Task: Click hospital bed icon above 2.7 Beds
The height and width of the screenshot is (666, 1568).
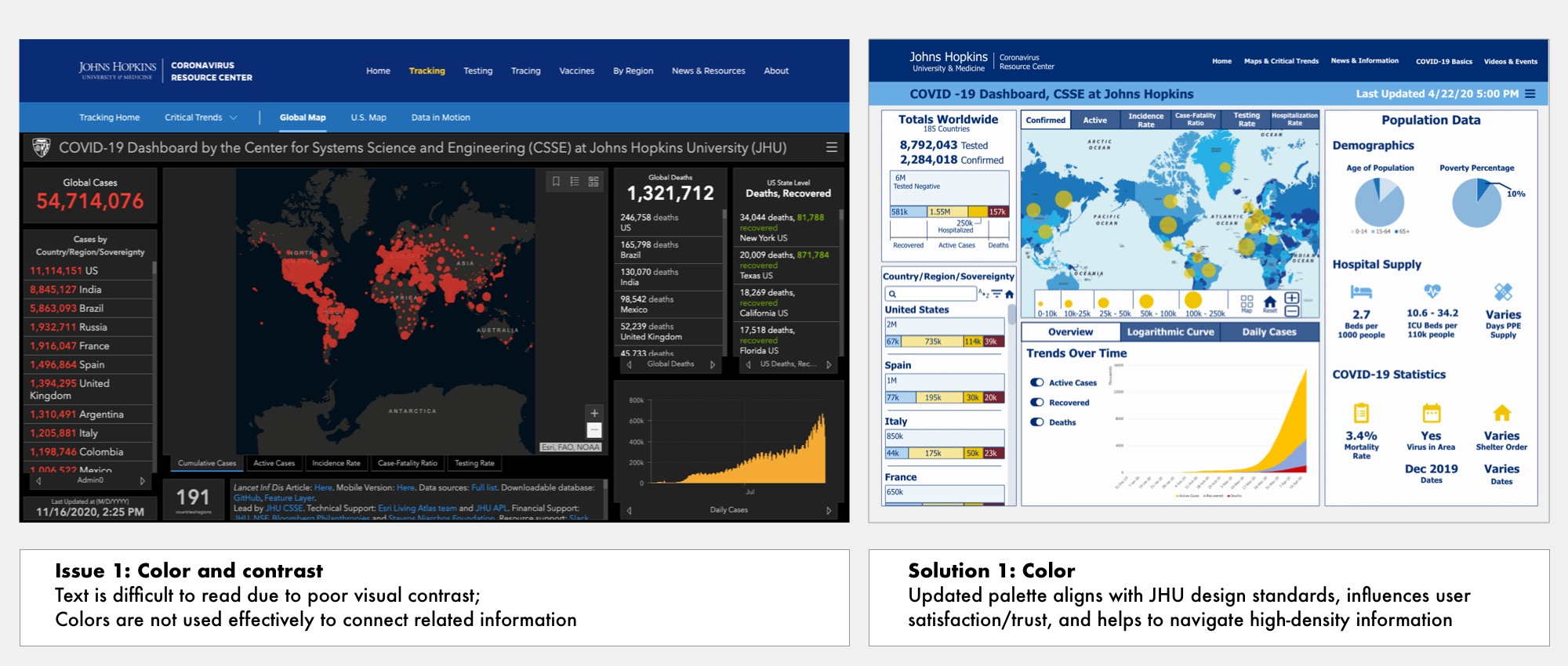Action: point(1361,292)
